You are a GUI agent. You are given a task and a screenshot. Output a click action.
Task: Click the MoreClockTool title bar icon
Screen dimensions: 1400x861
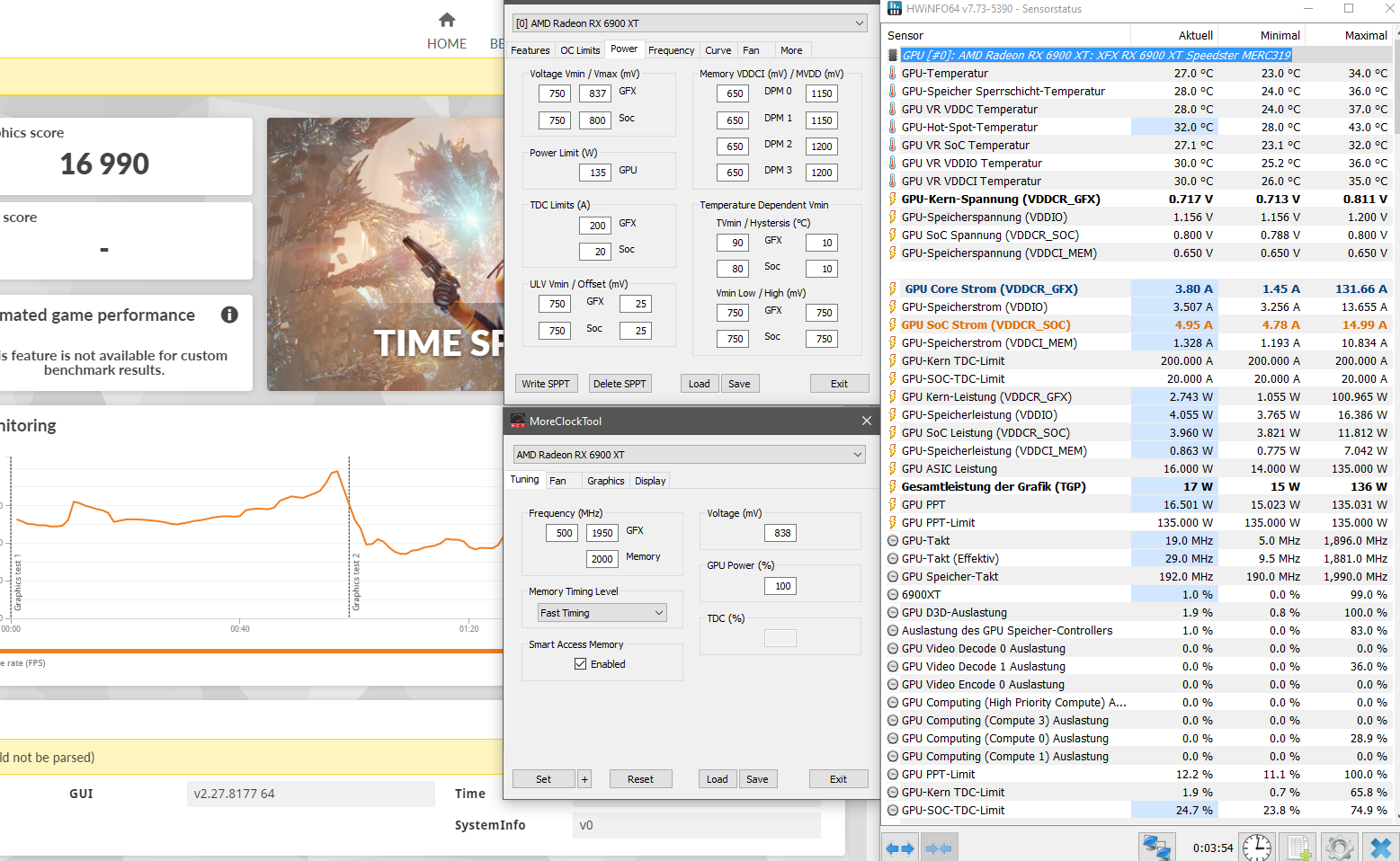pyautogui.click(x=518, y=421)
